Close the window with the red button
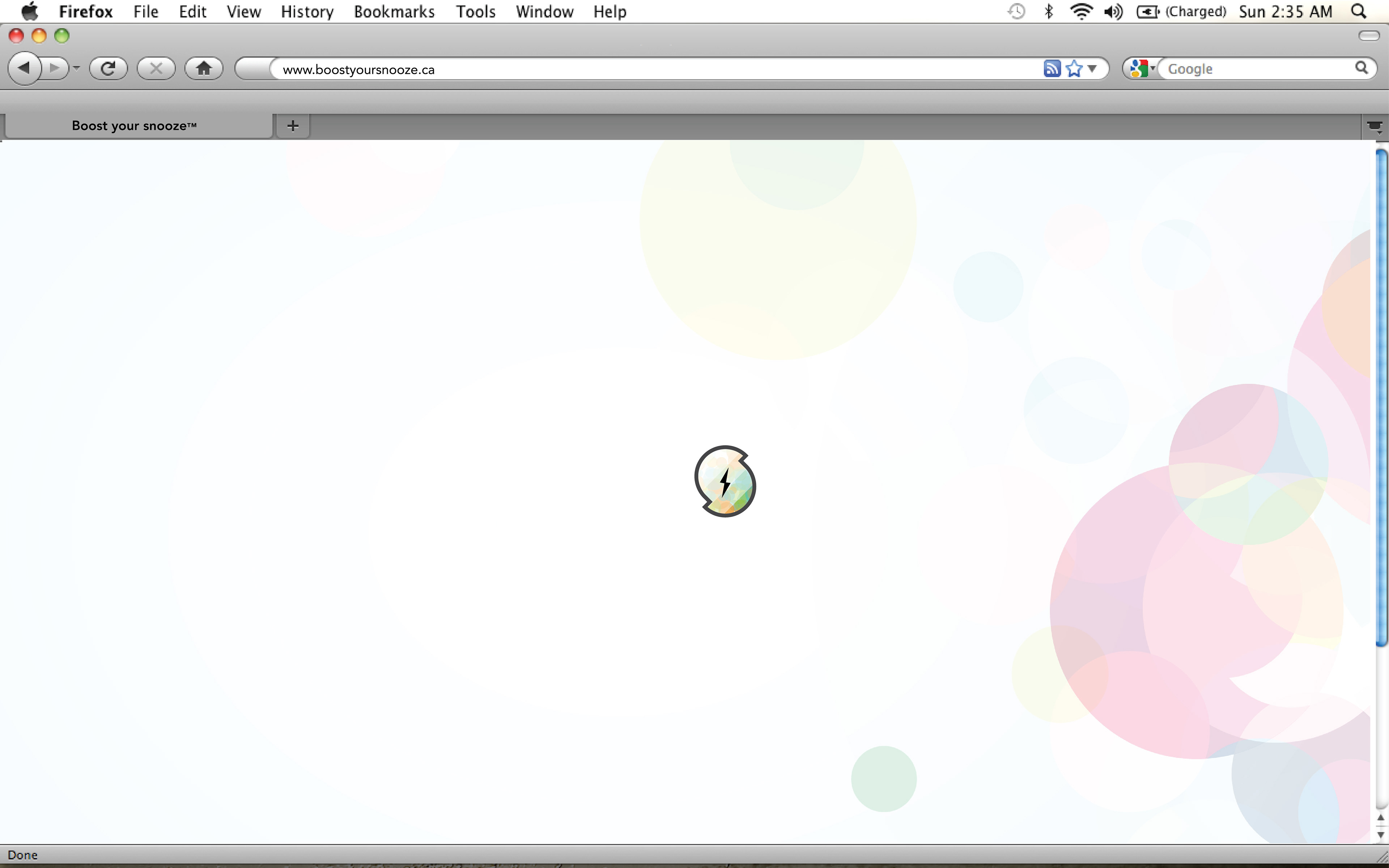Image resolution: width=1389 pixels, height=868 pixels. point(16,36)
